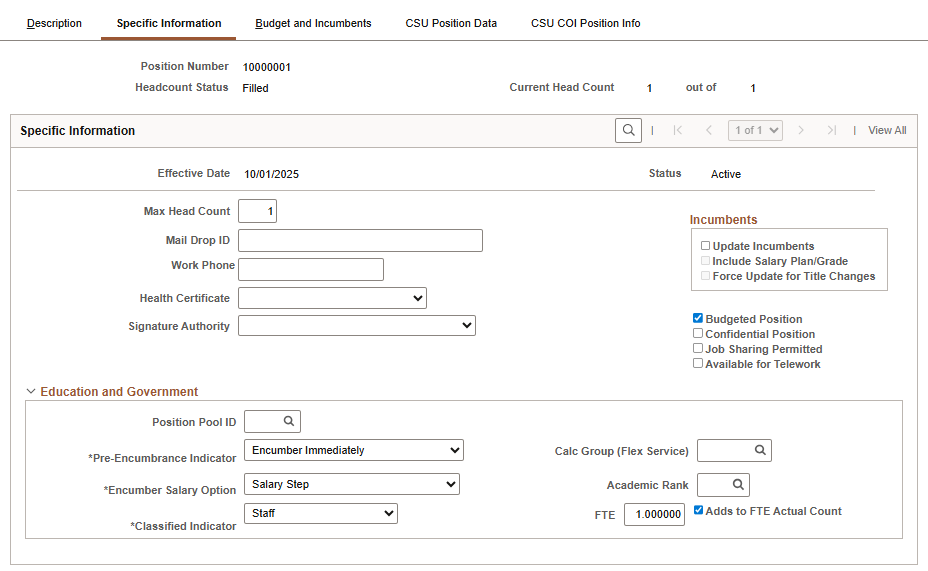Click the next row arrow icon

801,130
